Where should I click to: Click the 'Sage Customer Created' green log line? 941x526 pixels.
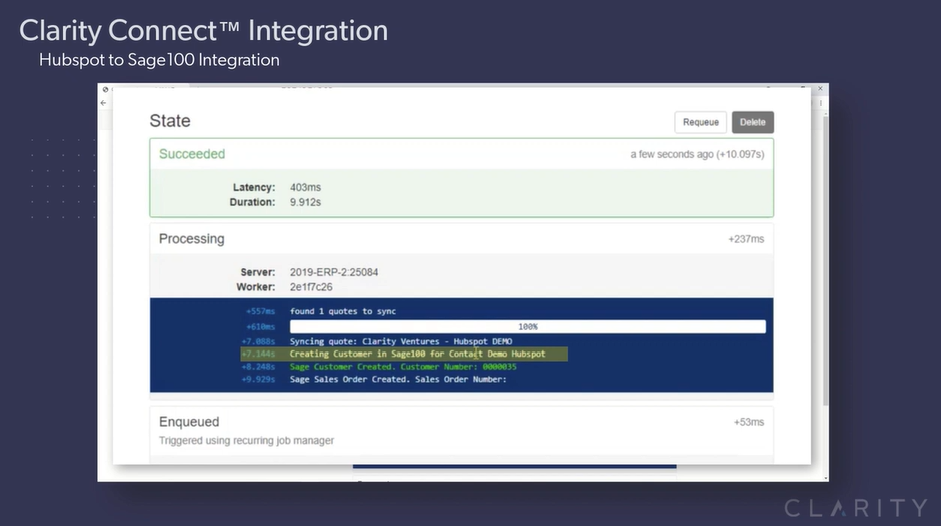[403, 367]
